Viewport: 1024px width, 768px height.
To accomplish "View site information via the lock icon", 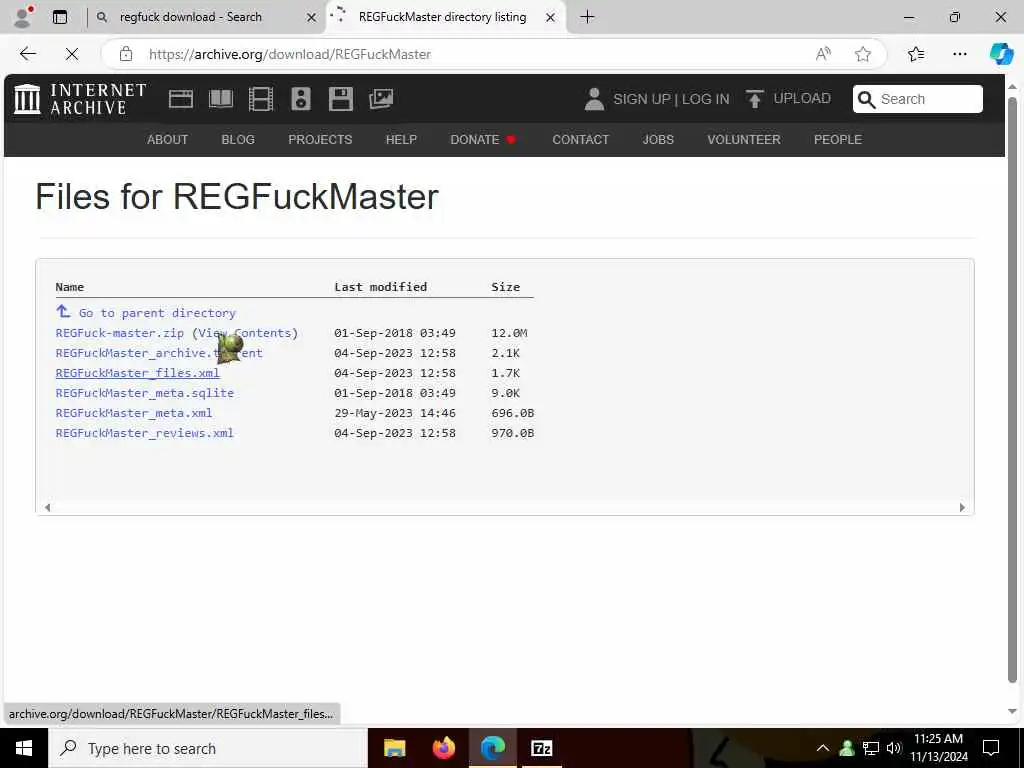I will pos(126,54).
